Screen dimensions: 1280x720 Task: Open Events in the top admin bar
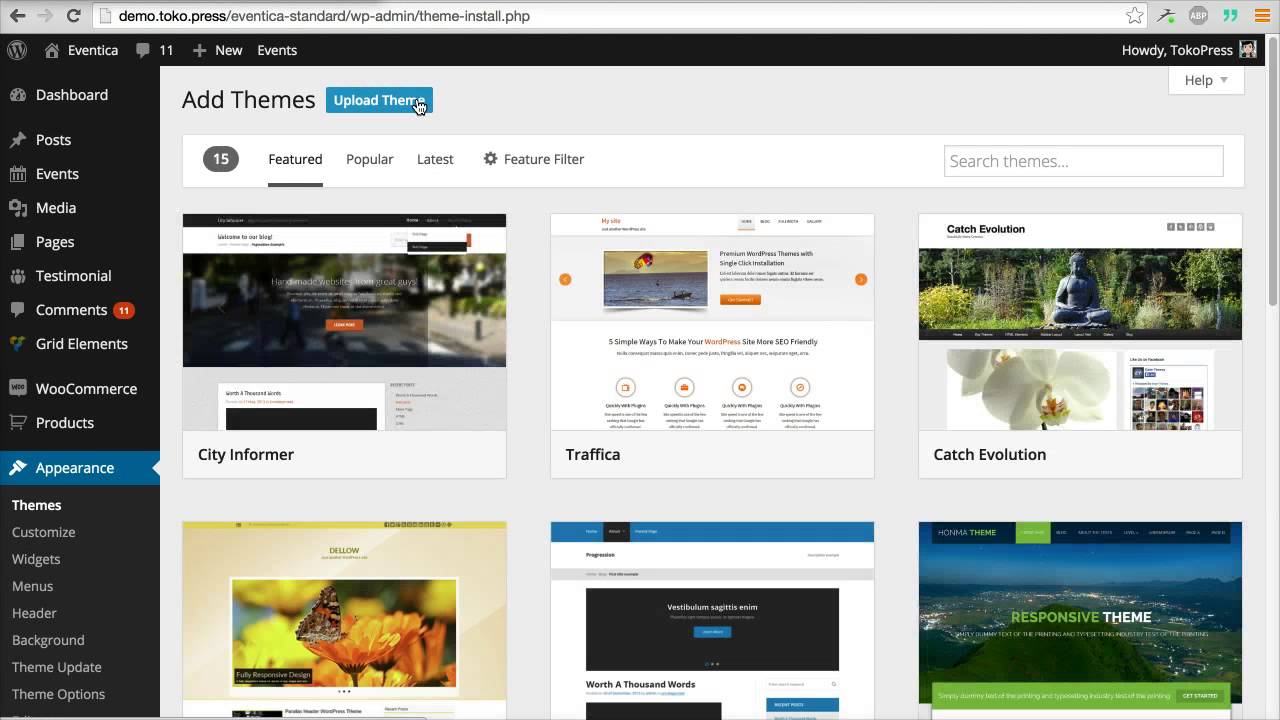coord(277,50)
